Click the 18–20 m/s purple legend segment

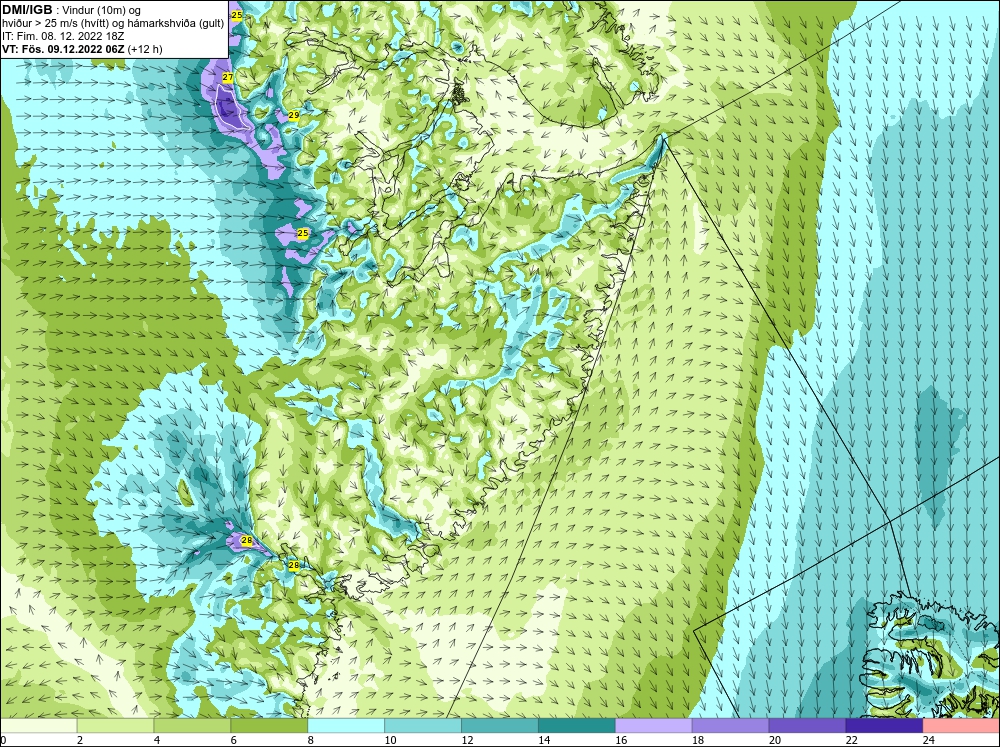coord(730,726)
